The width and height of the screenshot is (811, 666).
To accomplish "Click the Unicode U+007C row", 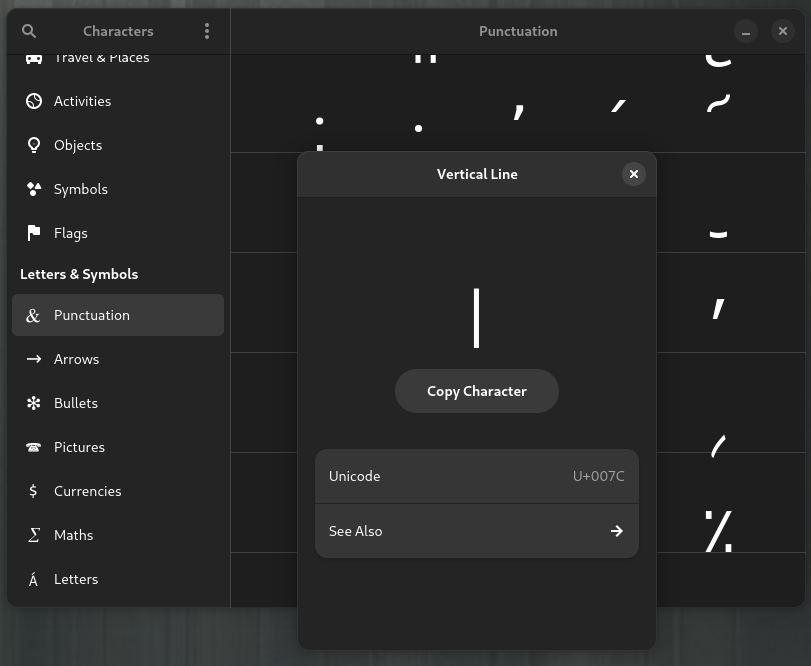I will pos(476,476).
